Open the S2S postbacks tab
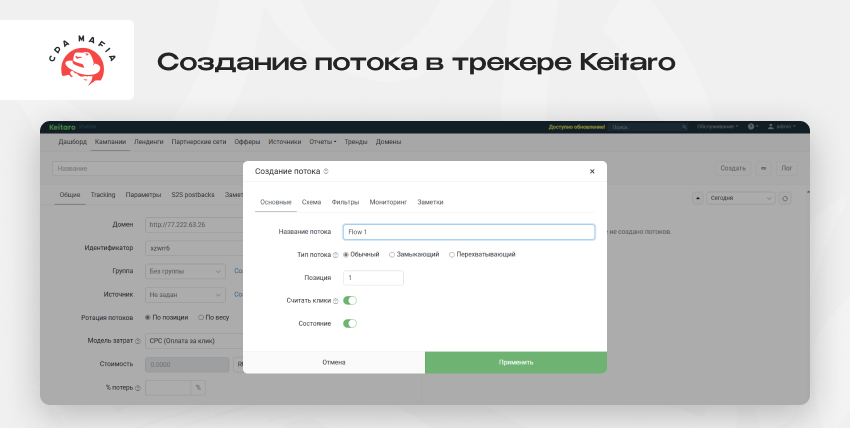The height and width of the screenshot is (428, 850). (x=192, y=194)
